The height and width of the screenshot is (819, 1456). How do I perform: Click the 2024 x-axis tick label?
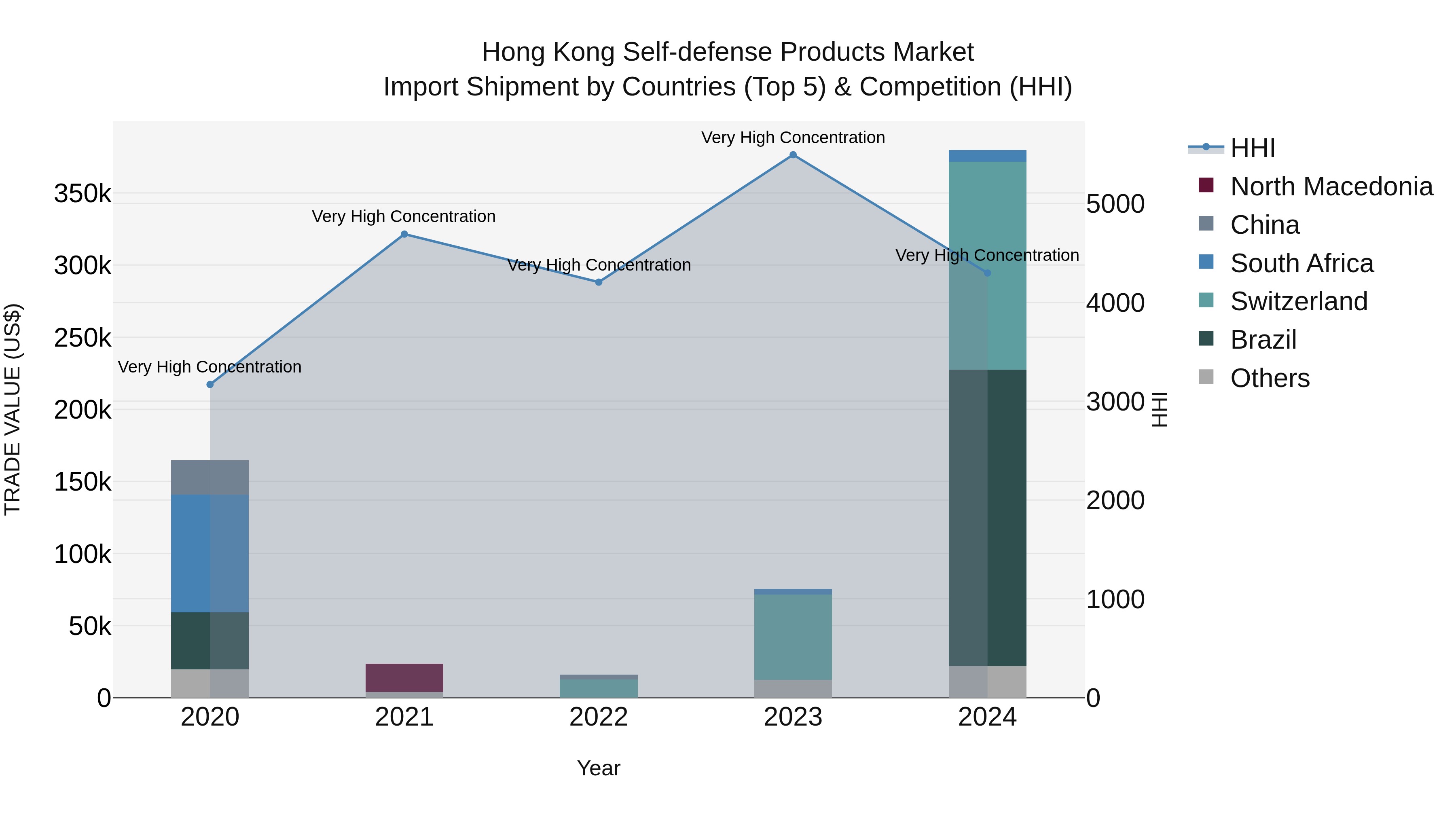click(x=987, y=717)
